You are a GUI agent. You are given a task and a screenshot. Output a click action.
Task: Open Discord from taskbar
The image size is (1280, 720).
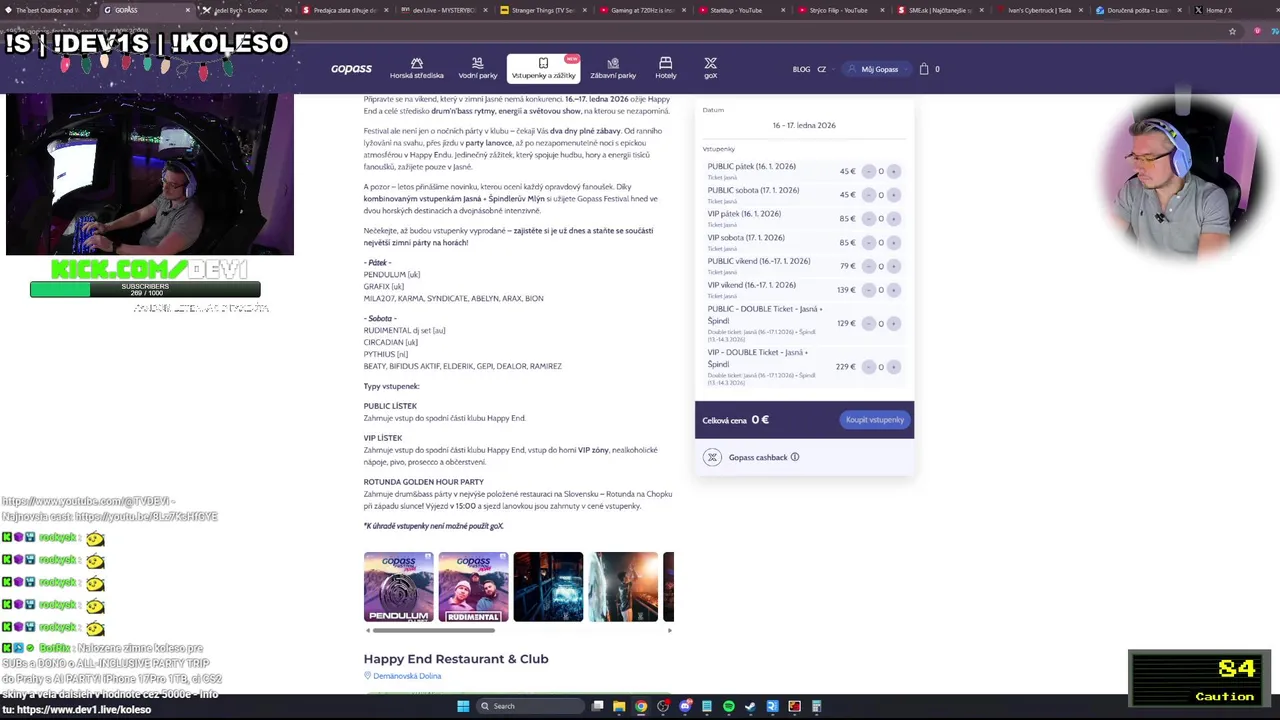tap(685, 706)
